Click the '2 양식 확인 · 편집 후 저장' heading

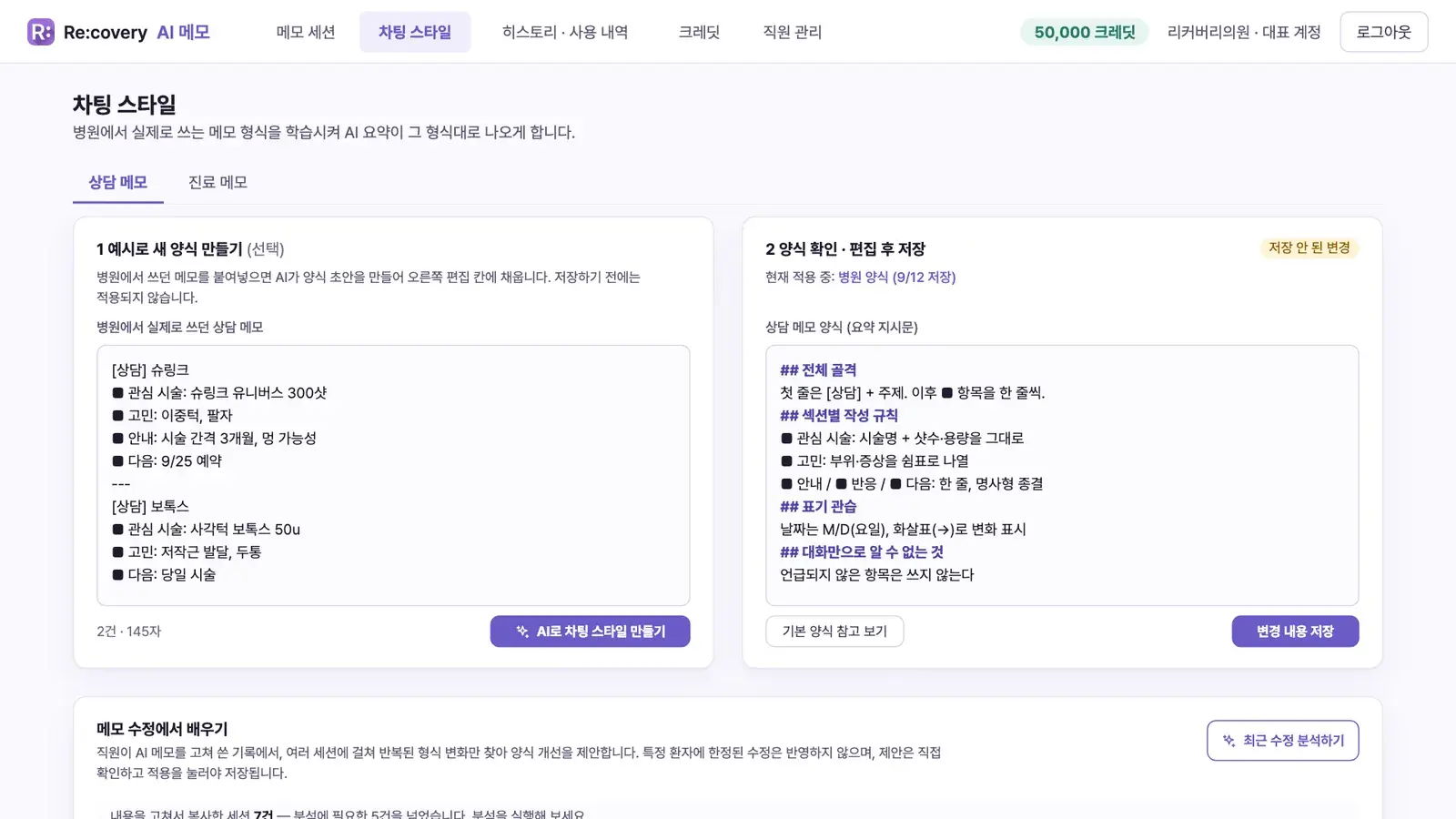[845, 248]
